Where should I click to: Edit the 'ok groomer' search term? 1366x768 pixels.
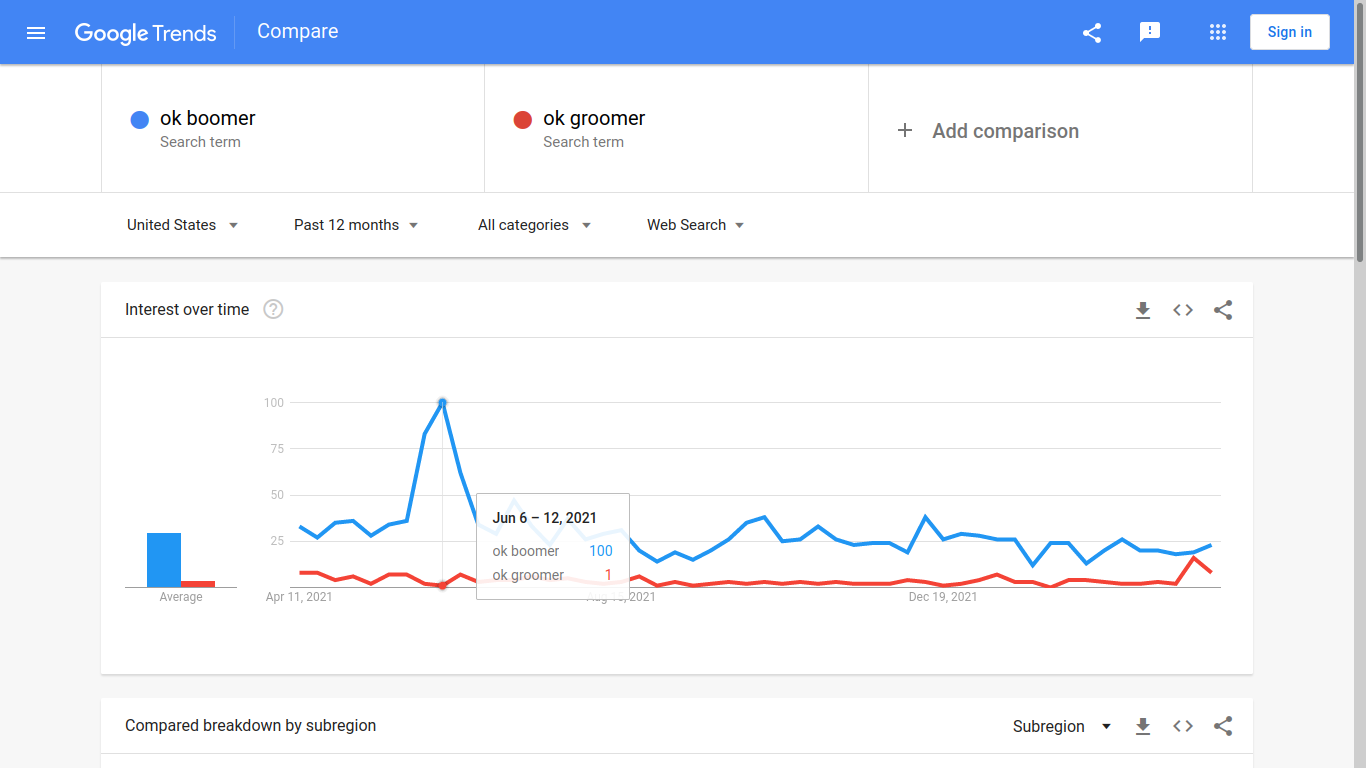676,128
